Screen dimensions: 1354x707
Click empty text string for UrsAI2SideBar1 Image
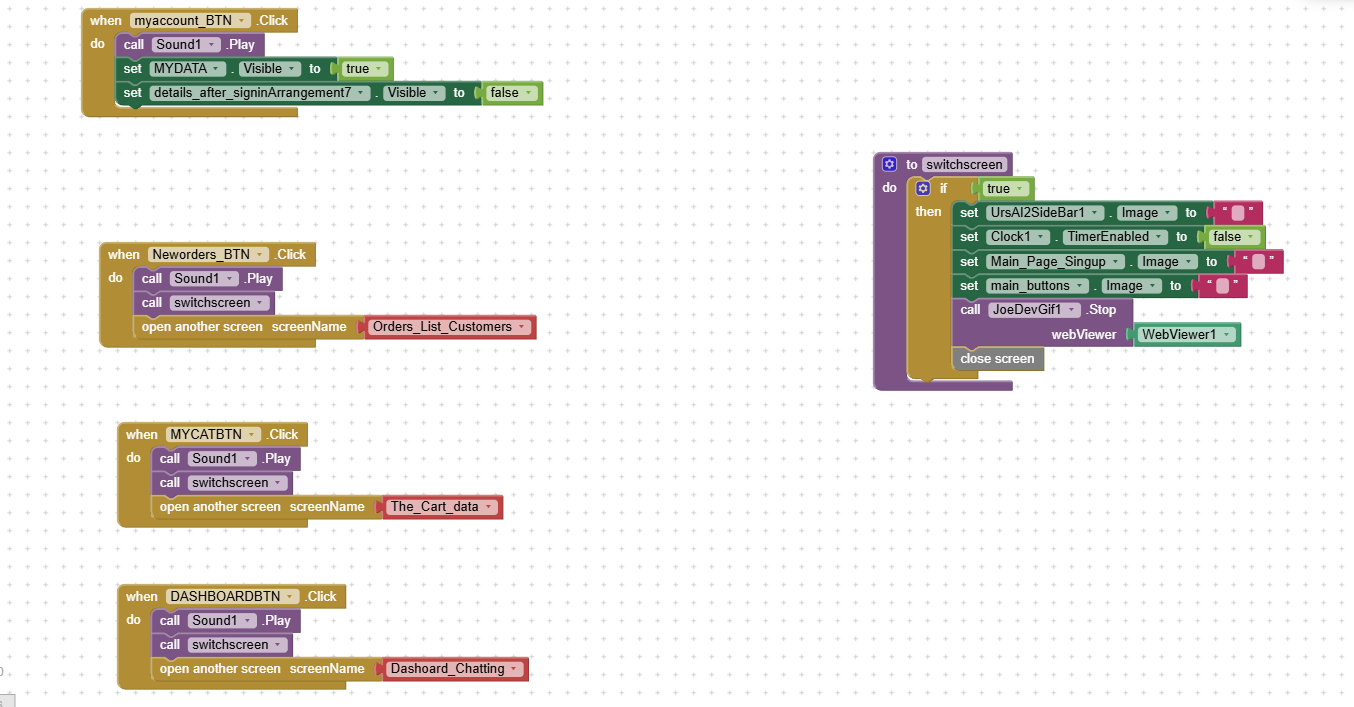pyautogui.click(x=1238, y=213)
